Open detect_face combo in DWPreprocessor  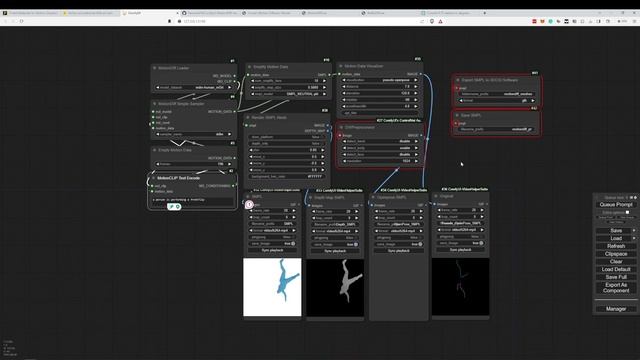[380, 154]
